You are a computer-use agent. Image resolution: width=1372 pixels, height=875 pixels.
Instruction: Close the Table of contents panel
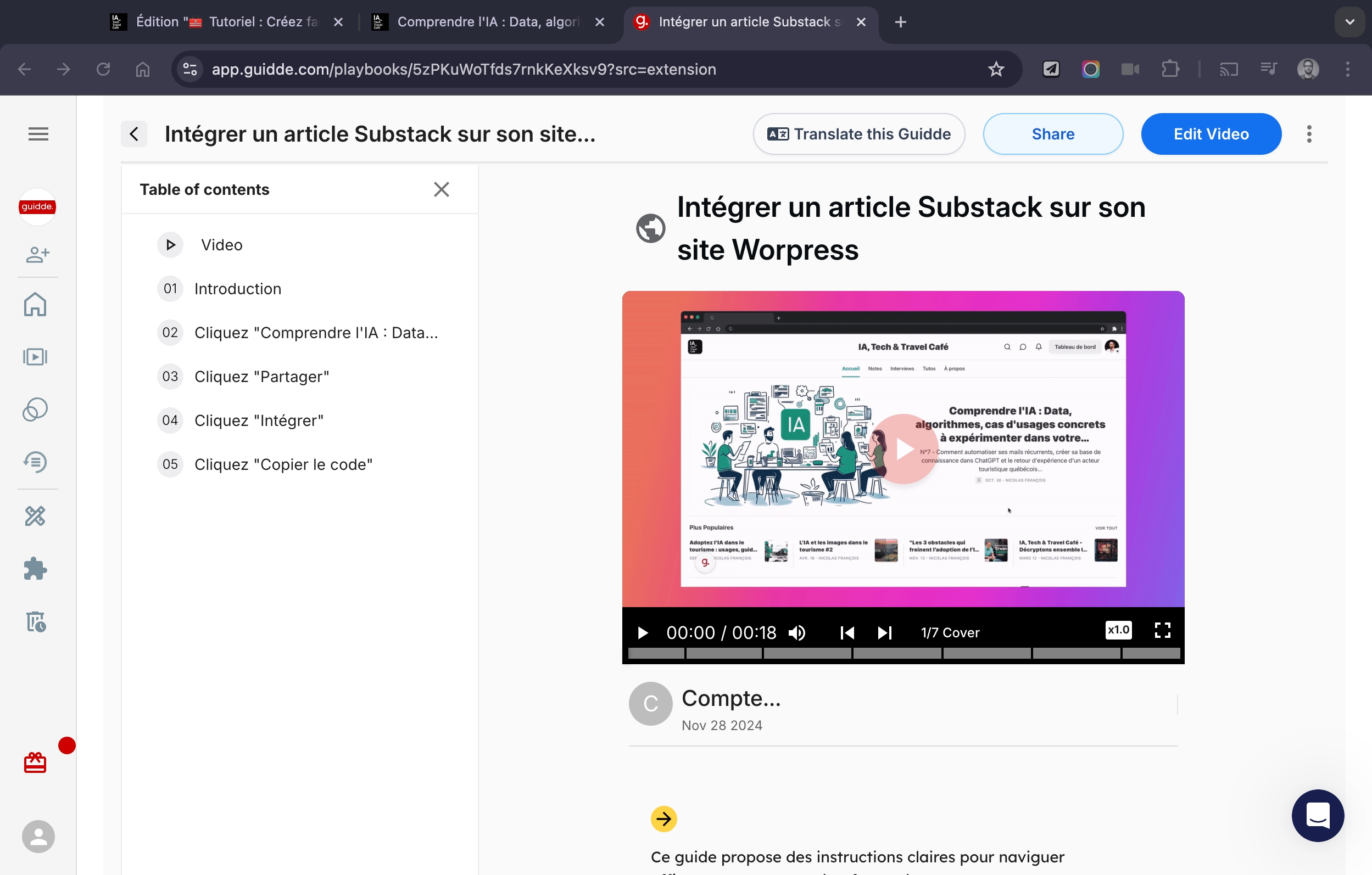[x=441, y=189]
